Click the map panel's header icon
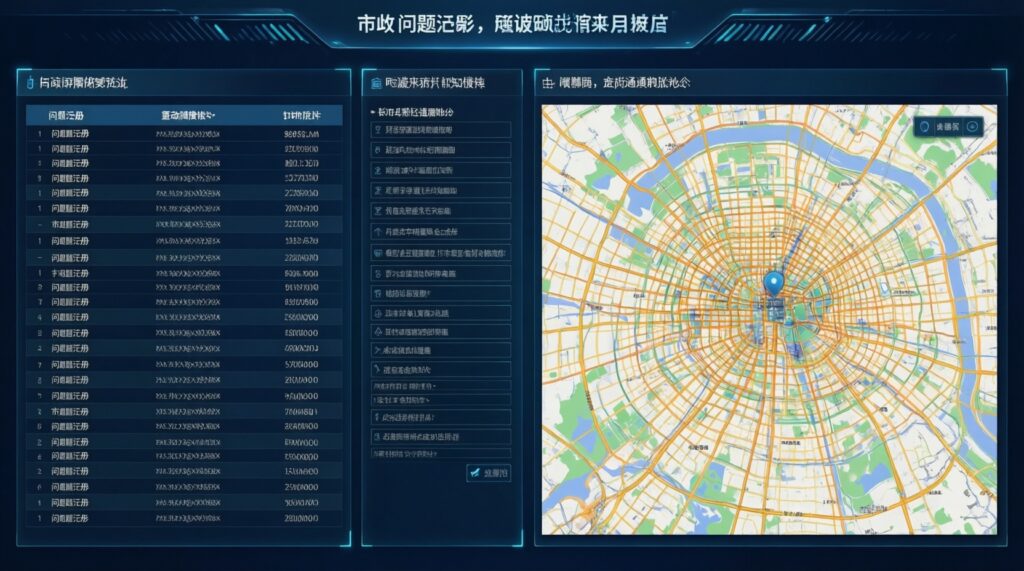 [547, 83]
